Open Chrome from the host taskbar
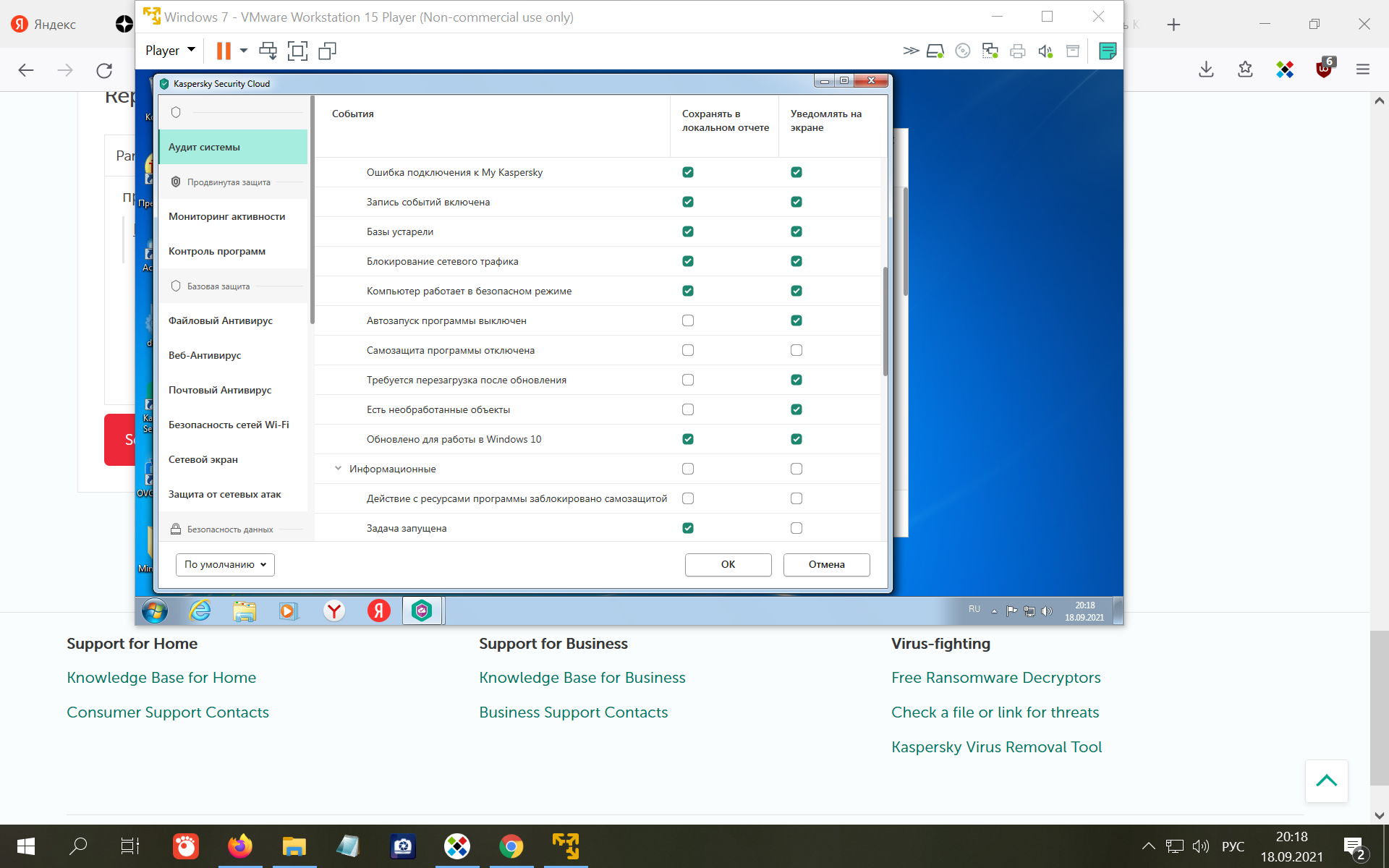 511,846
